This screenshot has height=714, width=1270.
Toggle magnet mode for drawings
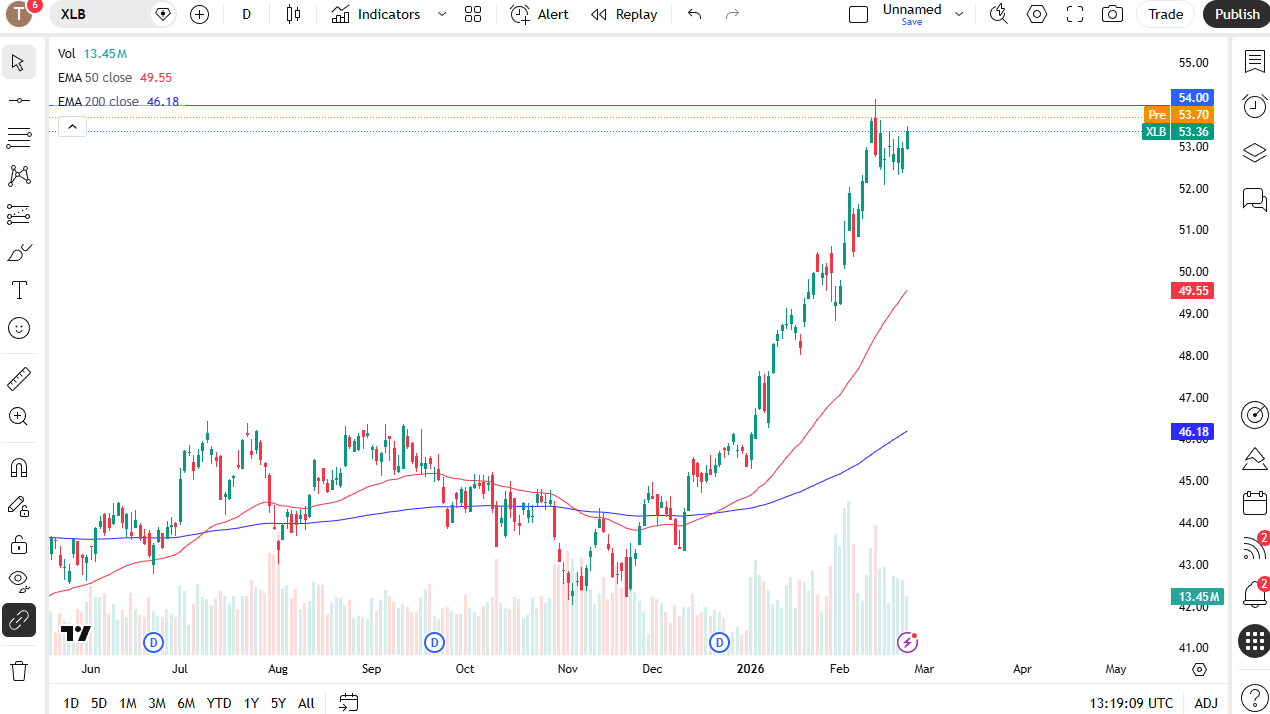click(x=18, y=468)
